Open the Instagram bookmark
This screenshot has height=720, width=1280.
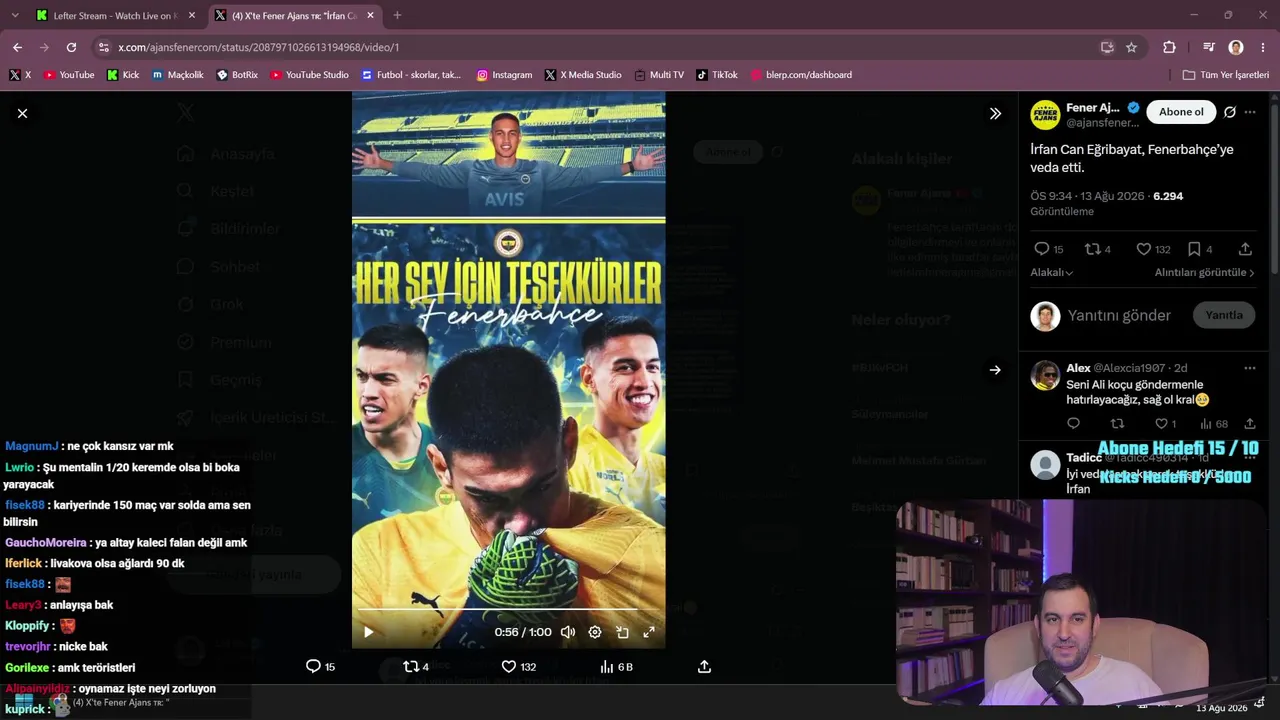click(x=504, y=75)
